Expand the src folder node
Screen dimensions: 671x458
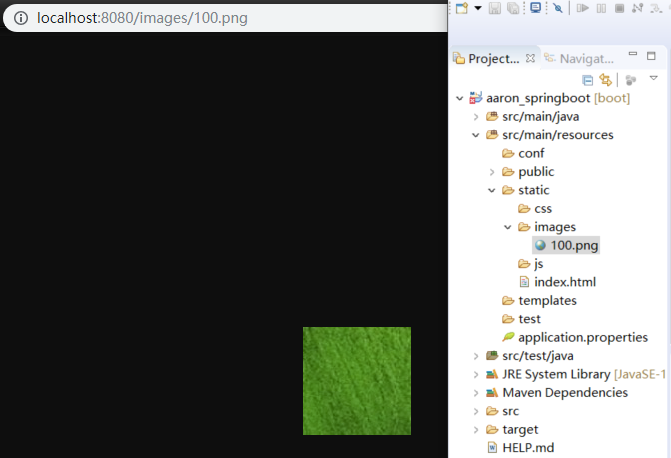coord(476,411)
